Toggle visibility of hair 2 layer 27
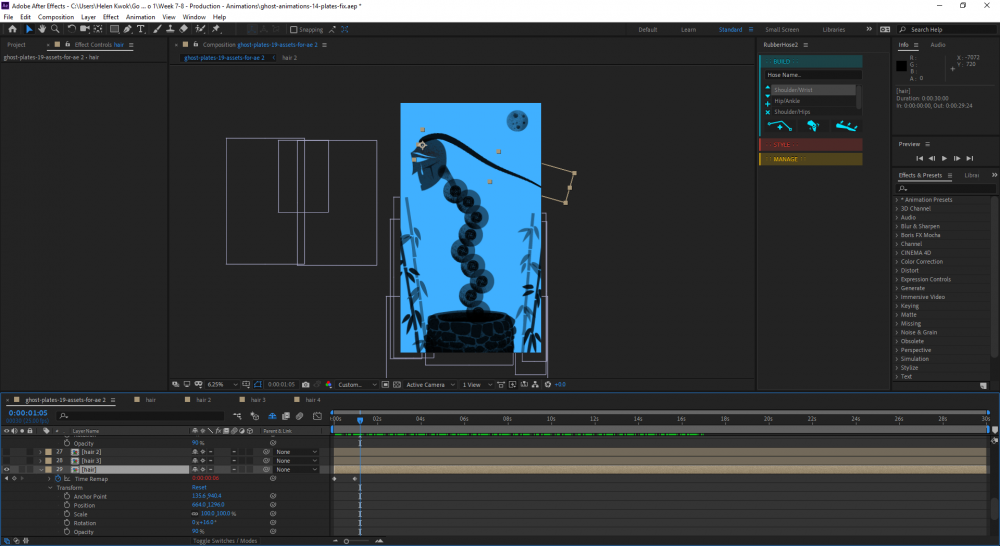The height and width of the screenshot is (546, 1000). [7, 452]
